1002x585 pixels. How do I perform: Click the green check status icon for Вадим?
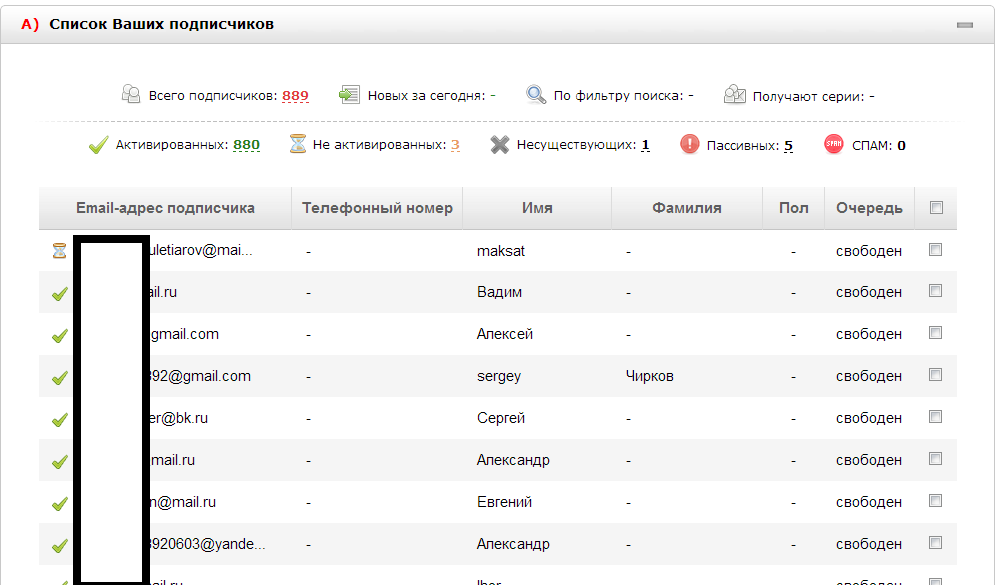(x=60, y=293)
